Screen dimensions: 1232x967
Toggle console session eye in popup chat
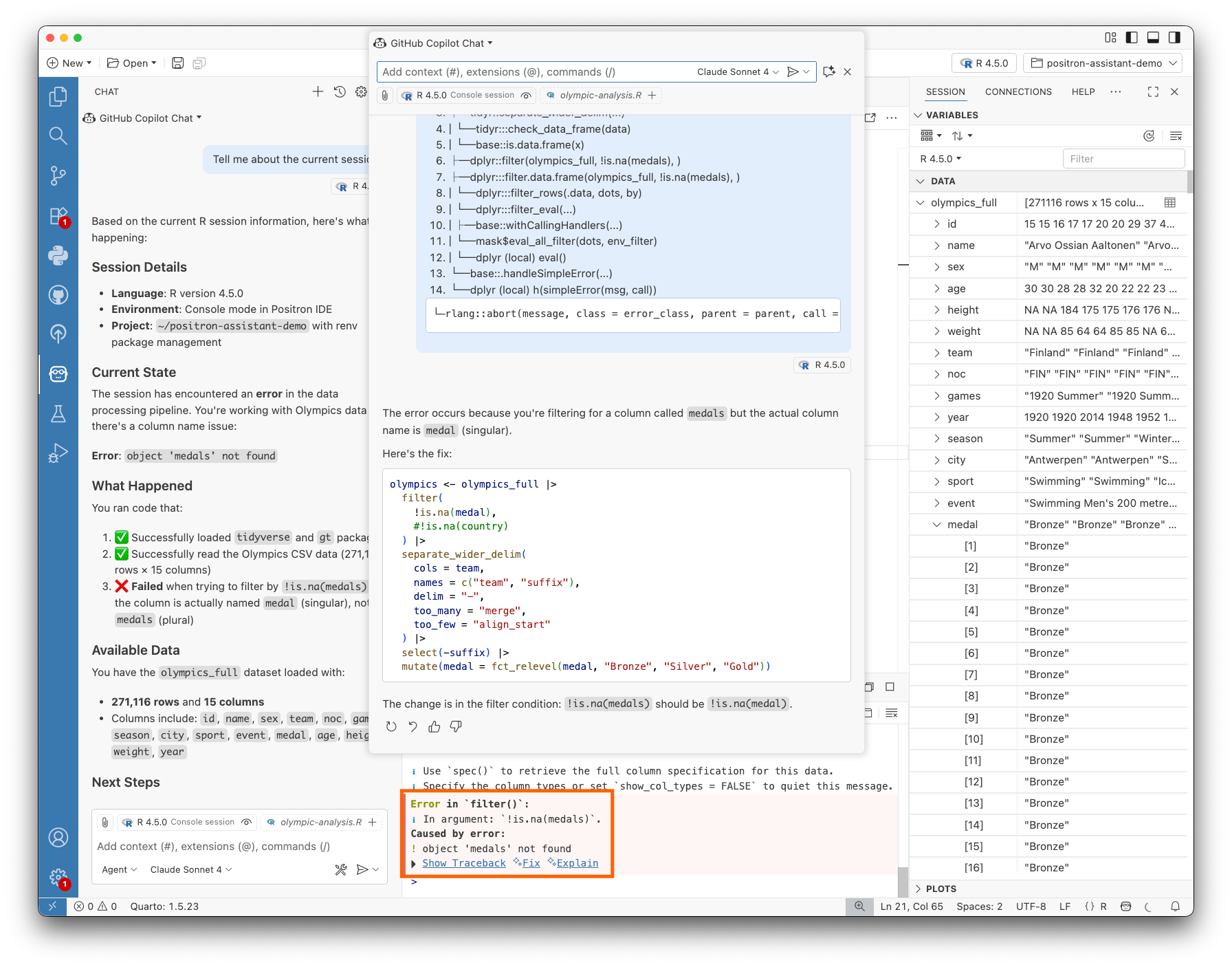526,96
